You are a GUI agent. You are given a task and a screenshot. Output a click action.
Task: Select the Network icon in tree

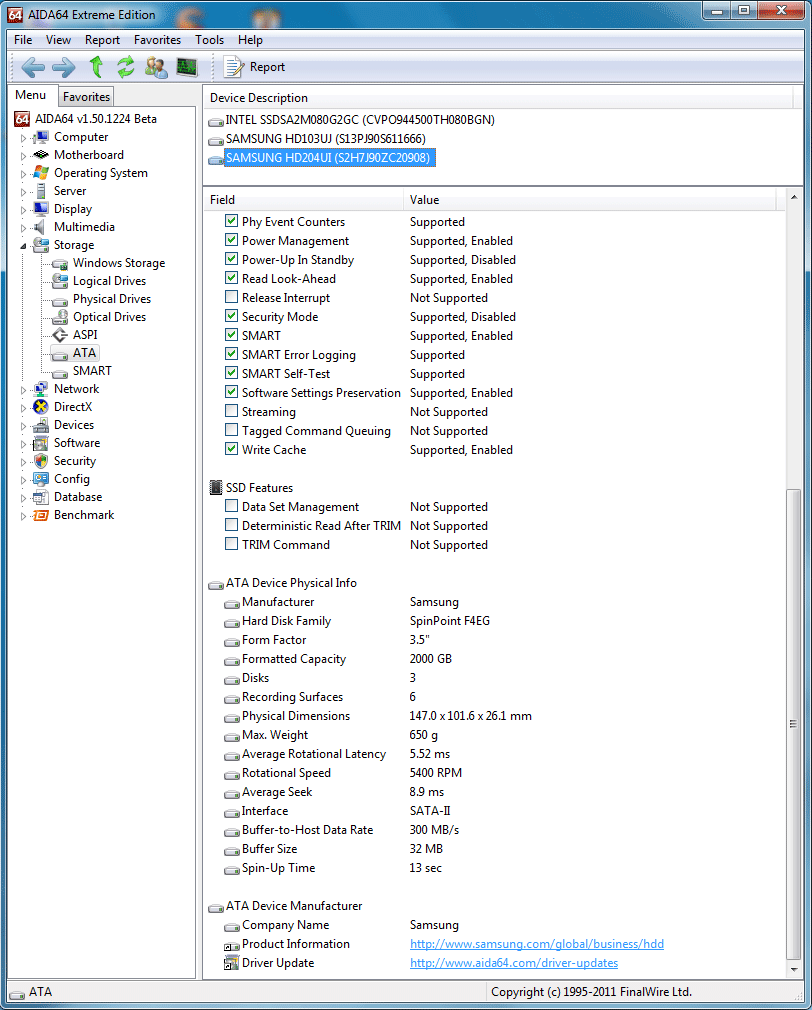pos(41,389)
